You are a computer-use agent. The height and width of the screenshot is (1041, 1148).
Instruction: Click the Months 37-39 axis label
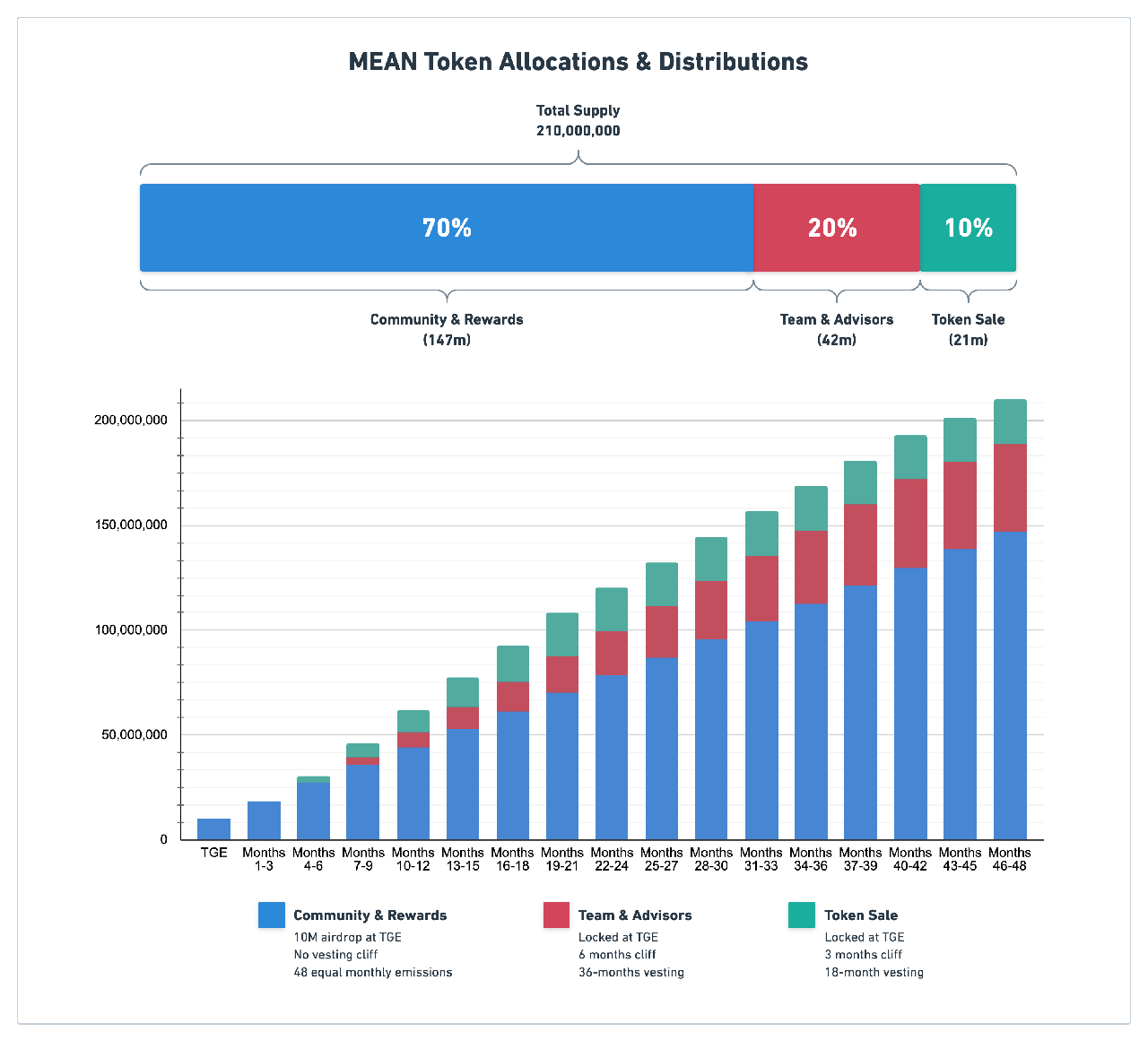coord(861,859)
